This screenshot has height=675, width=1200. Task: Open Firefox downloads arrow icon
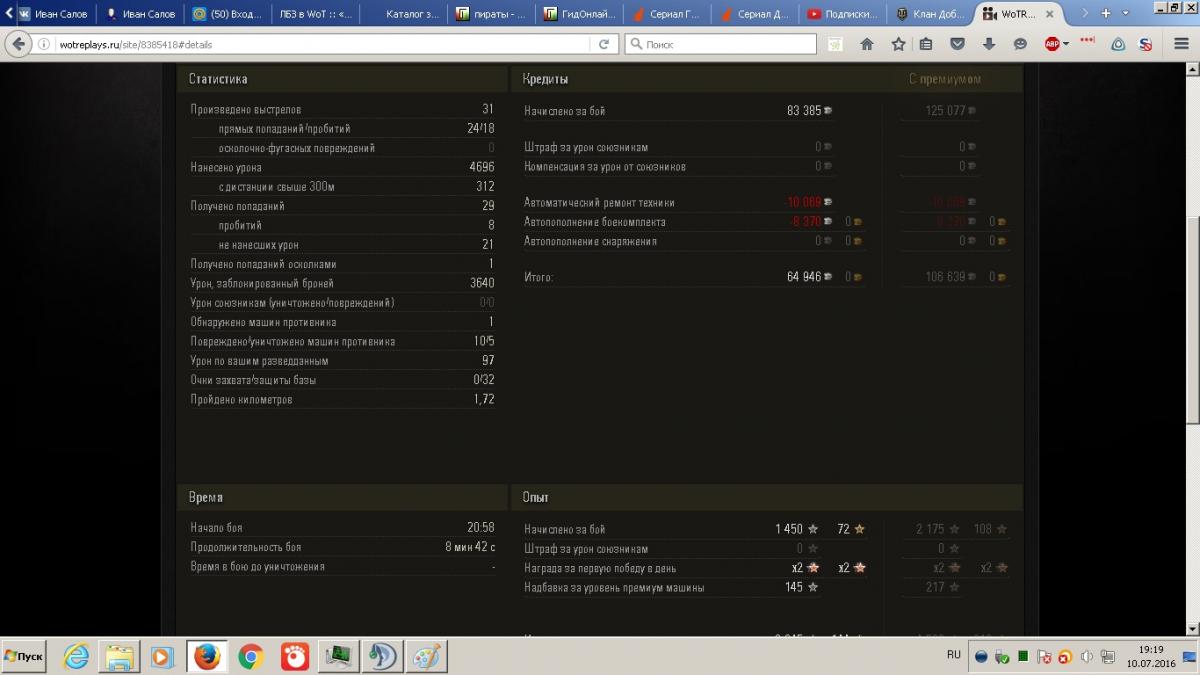989,44
